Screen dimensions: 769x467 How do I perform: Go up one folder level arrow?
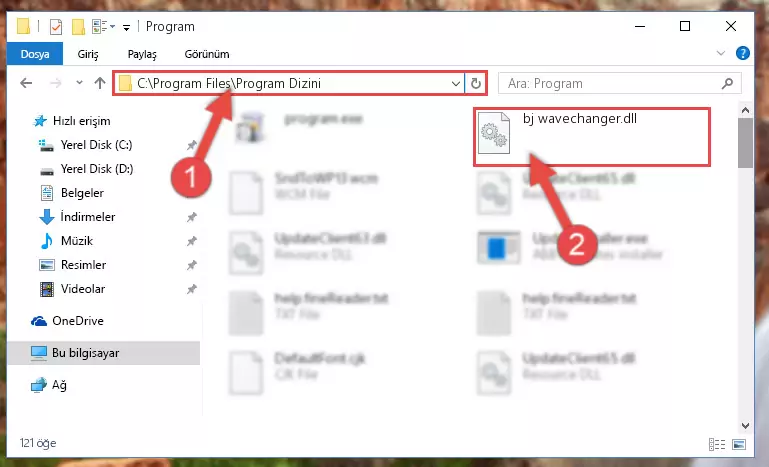100,83
